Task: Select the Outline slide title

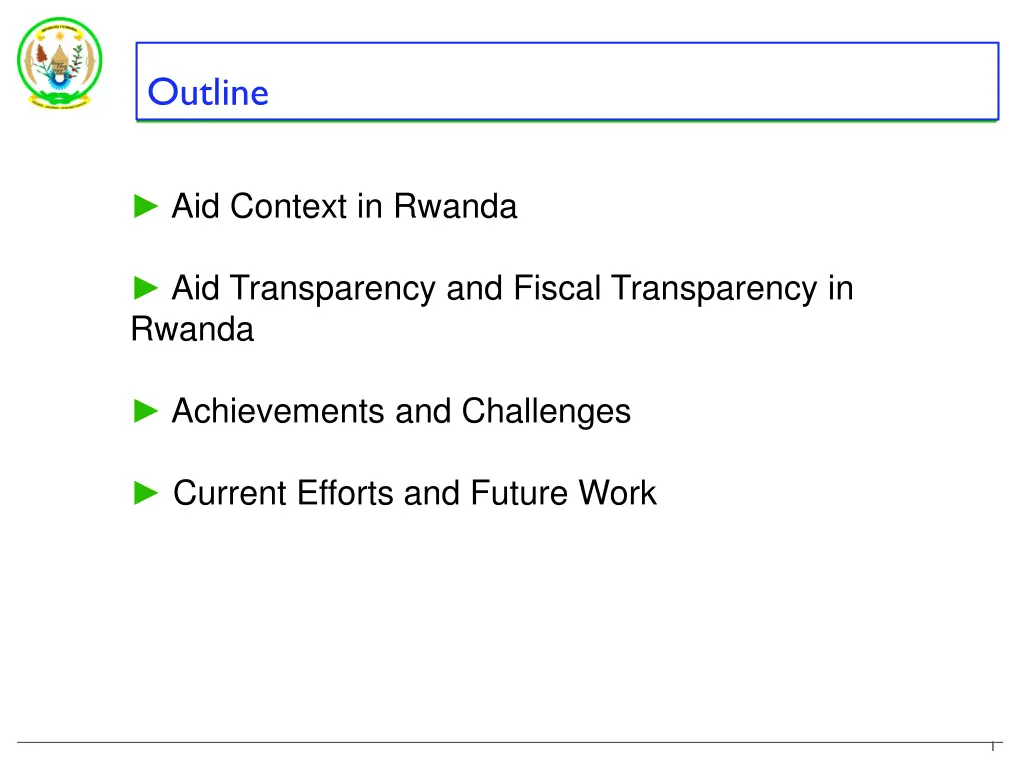Action: 208,92
